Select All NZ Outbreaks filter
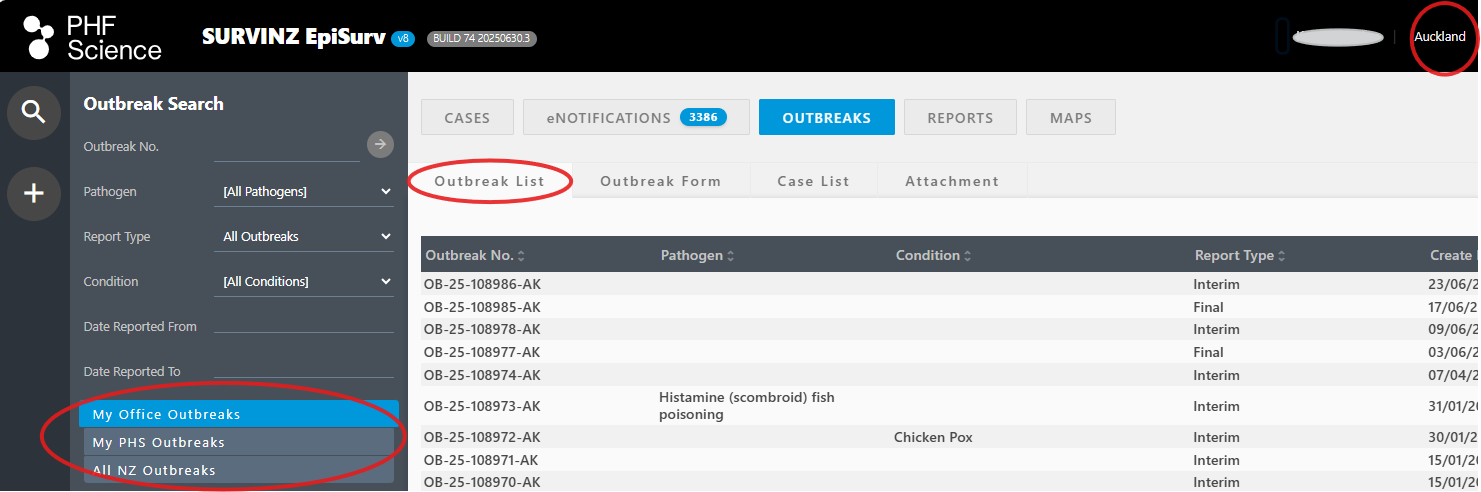Viewport: 1481px width, 492px height. pos(239,470)
